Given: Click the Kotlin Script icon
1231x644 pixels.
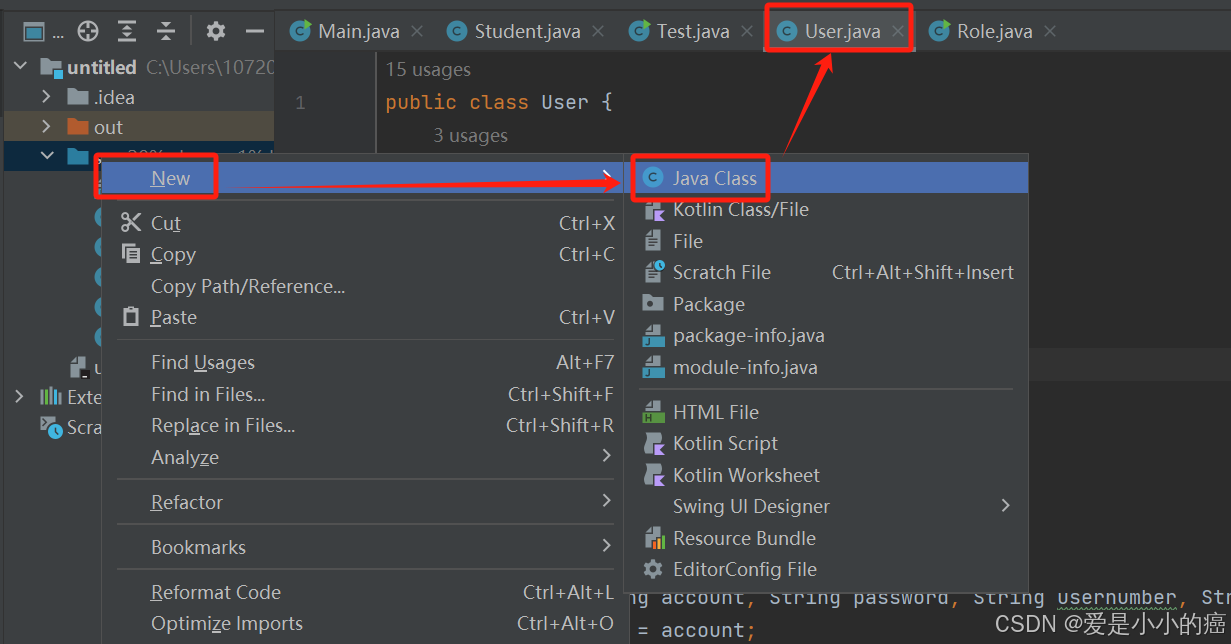Looking at the screenshot, I should pyautogui.click(x=653, y=443).
